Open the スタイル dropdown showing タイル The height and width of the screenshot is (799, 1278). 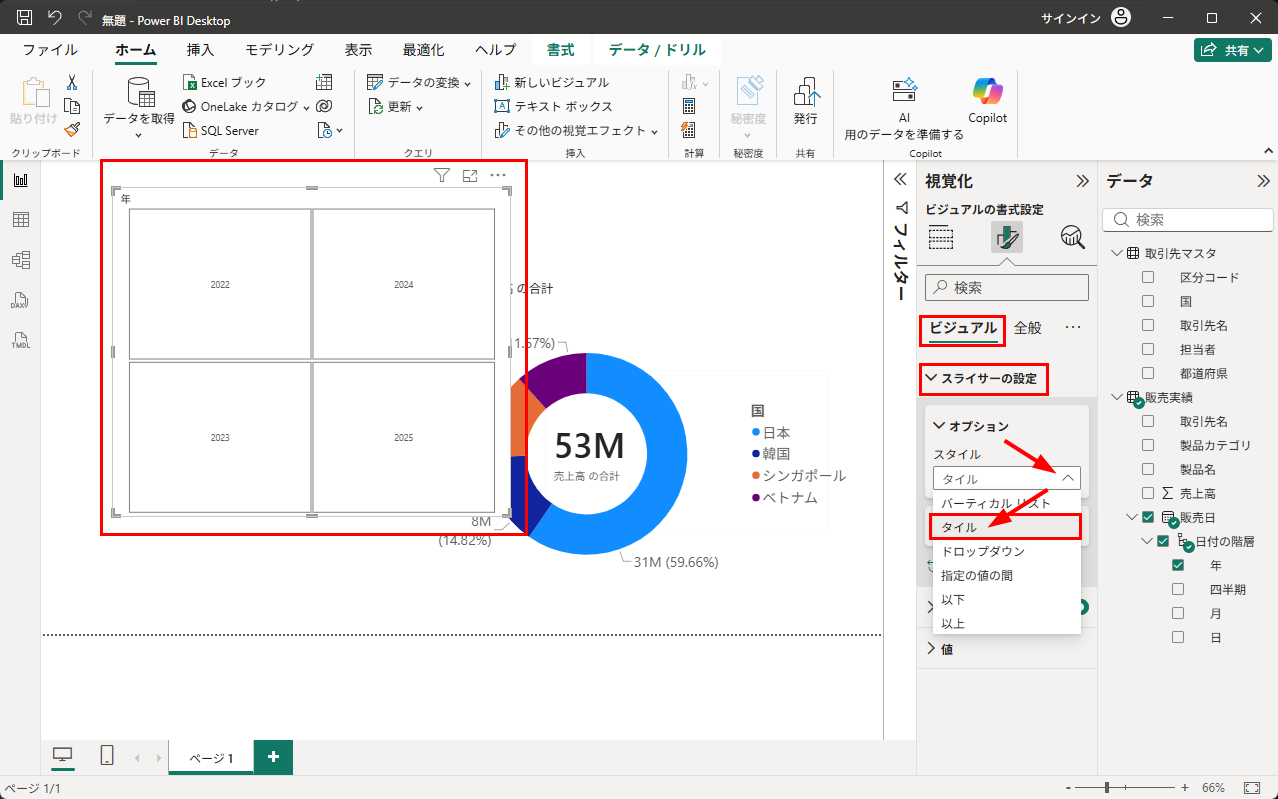tap(1007, 478)
